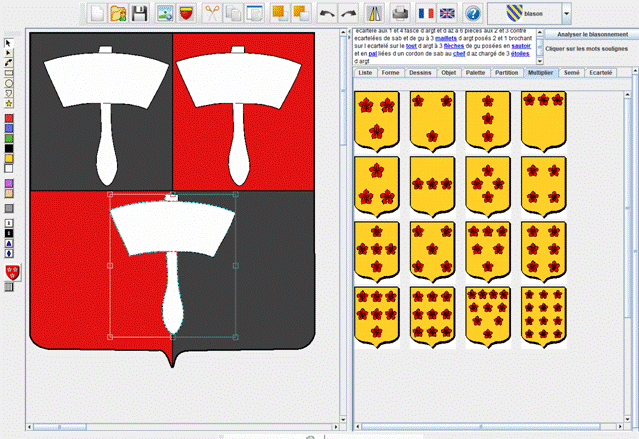Pick the yellow color swatch in left palette
The height and width of the screenshot is (439, 639).
[9, 157]
